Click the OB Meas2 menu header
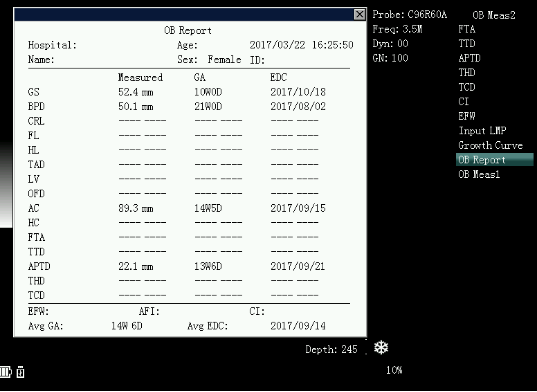 click(494, 15)
